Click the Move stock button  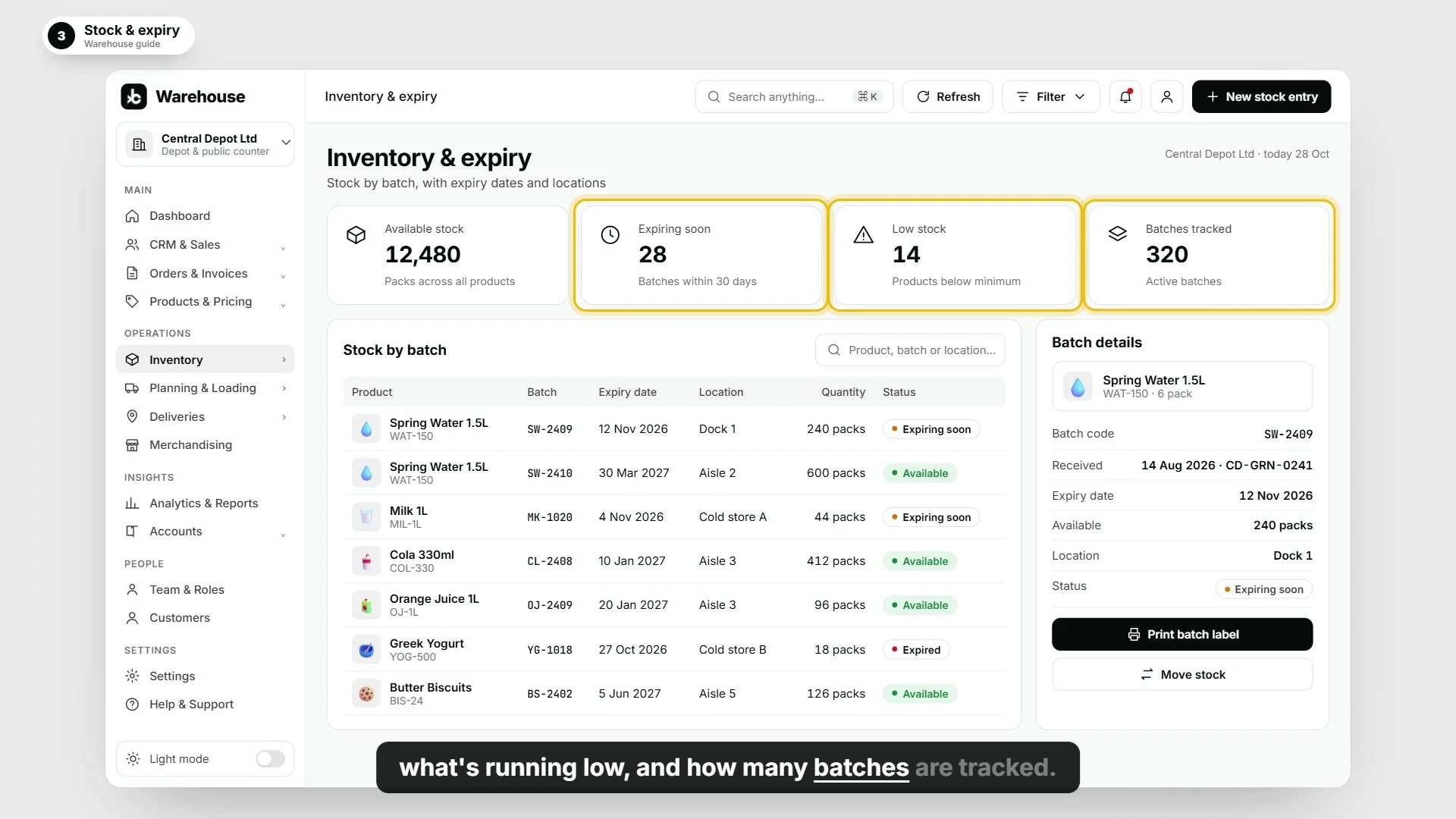[x=1181, y=675]
